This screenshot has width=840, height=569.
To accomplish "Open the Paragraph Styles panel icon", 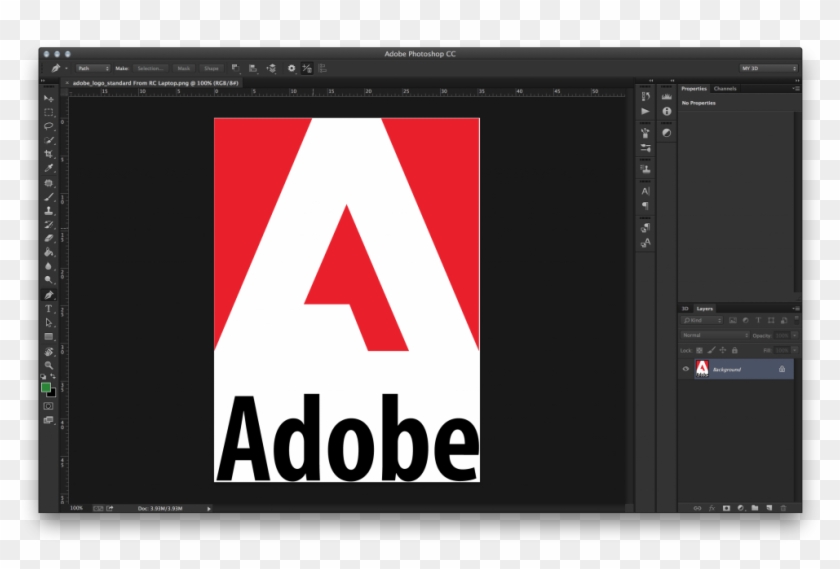I will pos(646,228).
